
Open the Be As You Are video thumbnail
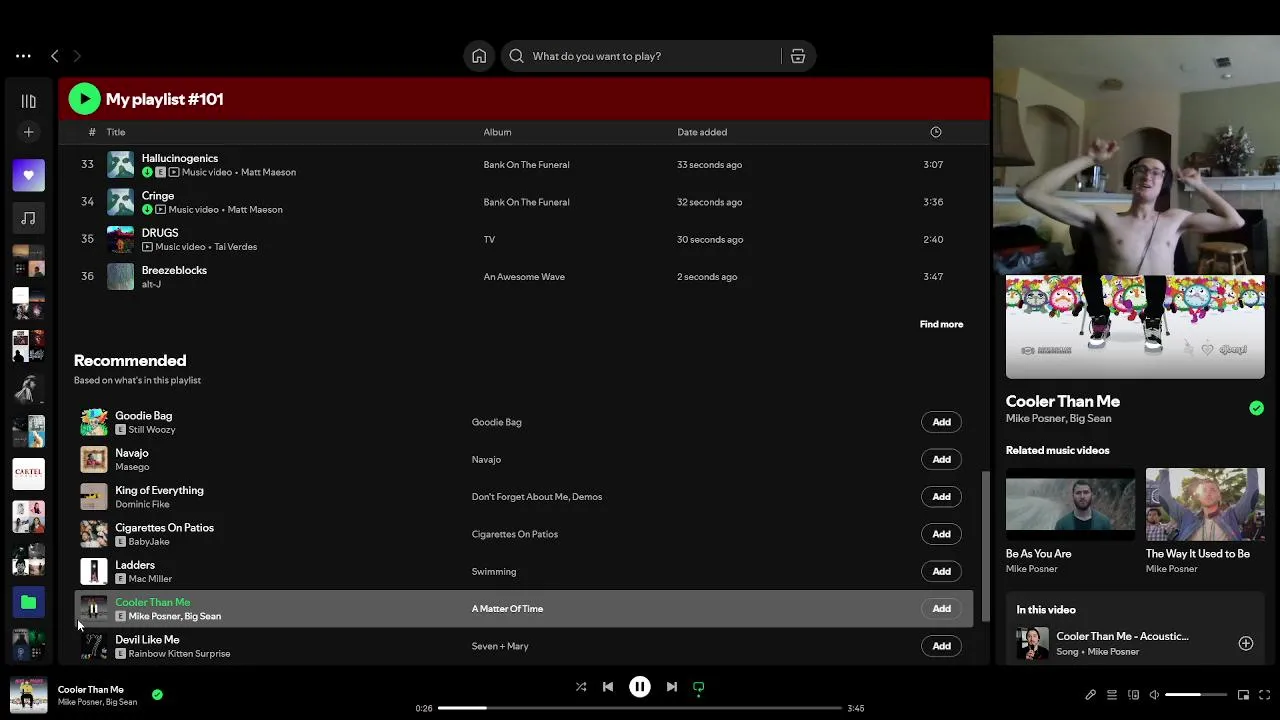[x=1070, y=504]
